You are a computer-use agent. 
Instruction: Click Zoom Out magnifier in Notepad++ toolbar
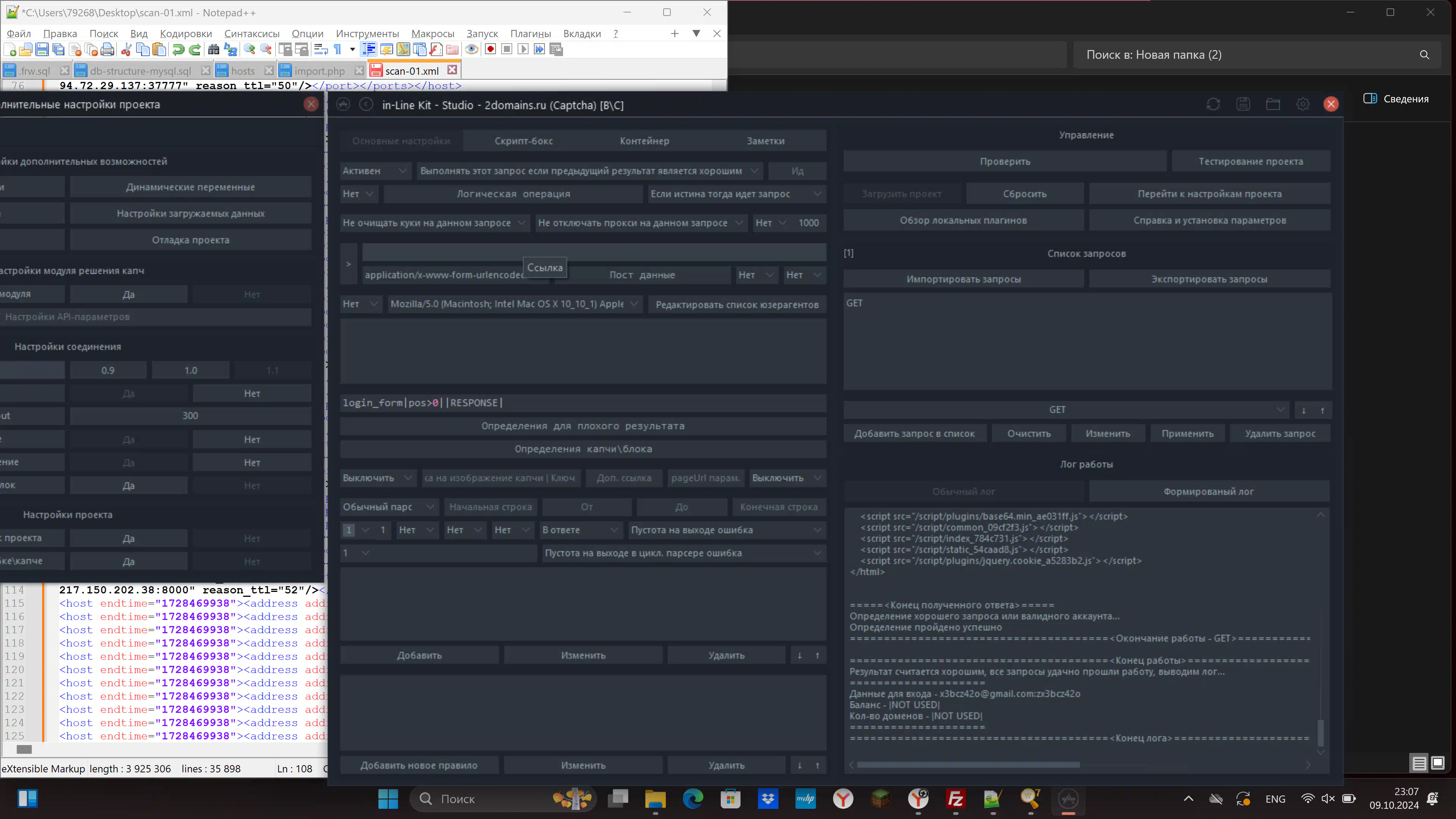pyautogui.click(x=266, y=50)
